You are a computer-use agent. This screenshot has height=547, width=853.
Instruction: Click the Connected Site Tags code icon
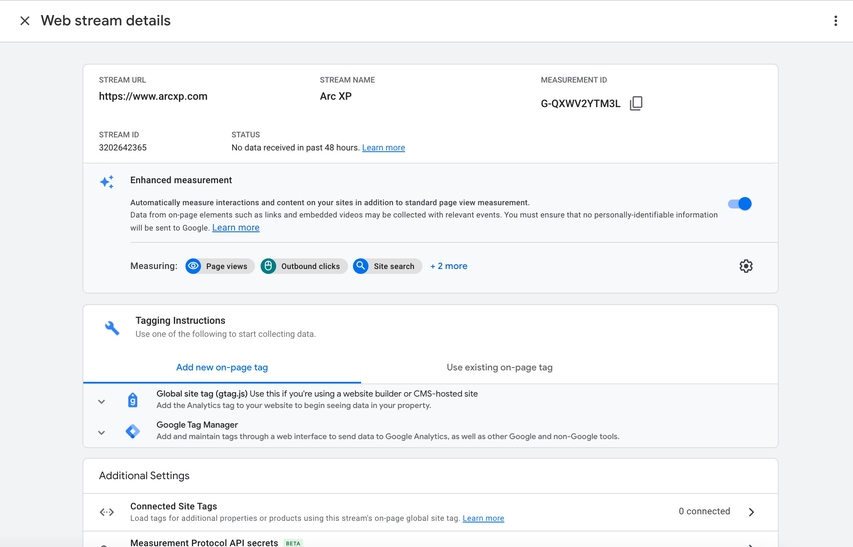click(x=107, y=512)
